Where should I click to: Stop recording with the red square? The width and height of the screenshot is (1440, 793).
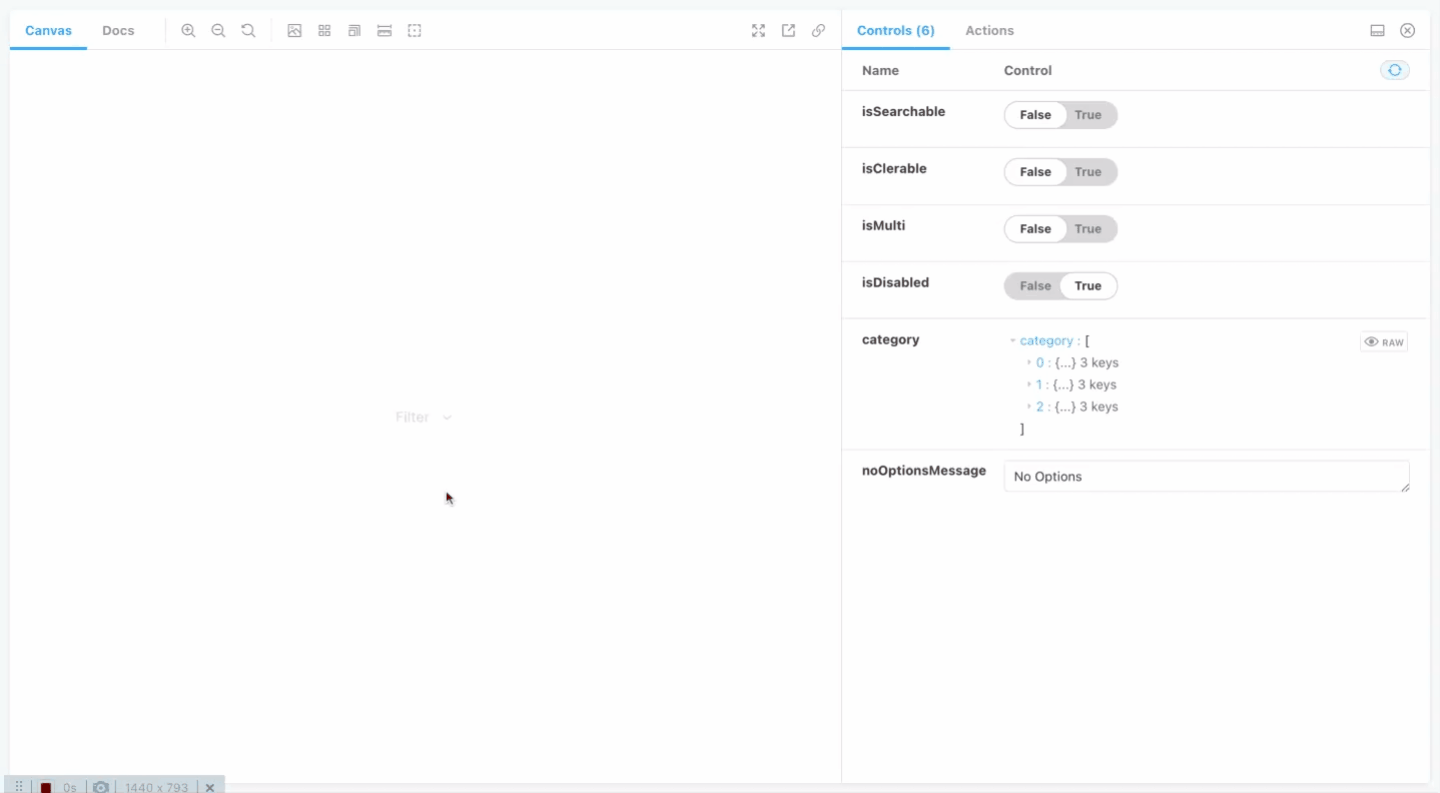point(46,788)
